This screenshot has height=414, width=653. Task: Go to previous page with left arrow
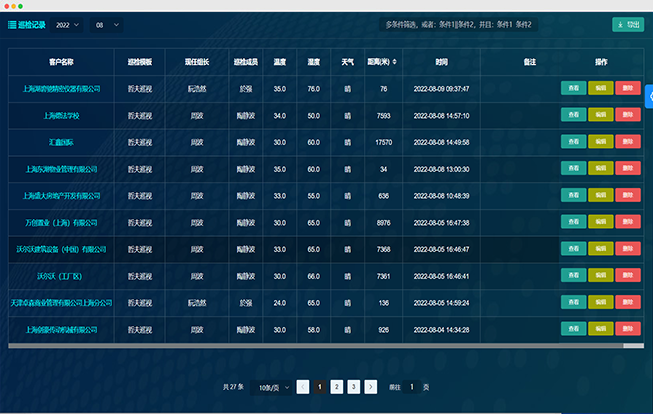tap(303, 386)
